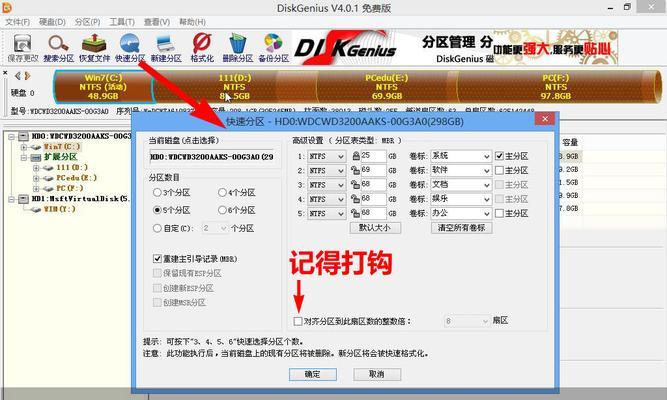This screenshot has height=400, width=667.
Task: Cancel the dialog with the 取消 button
Action: [377, 374]
